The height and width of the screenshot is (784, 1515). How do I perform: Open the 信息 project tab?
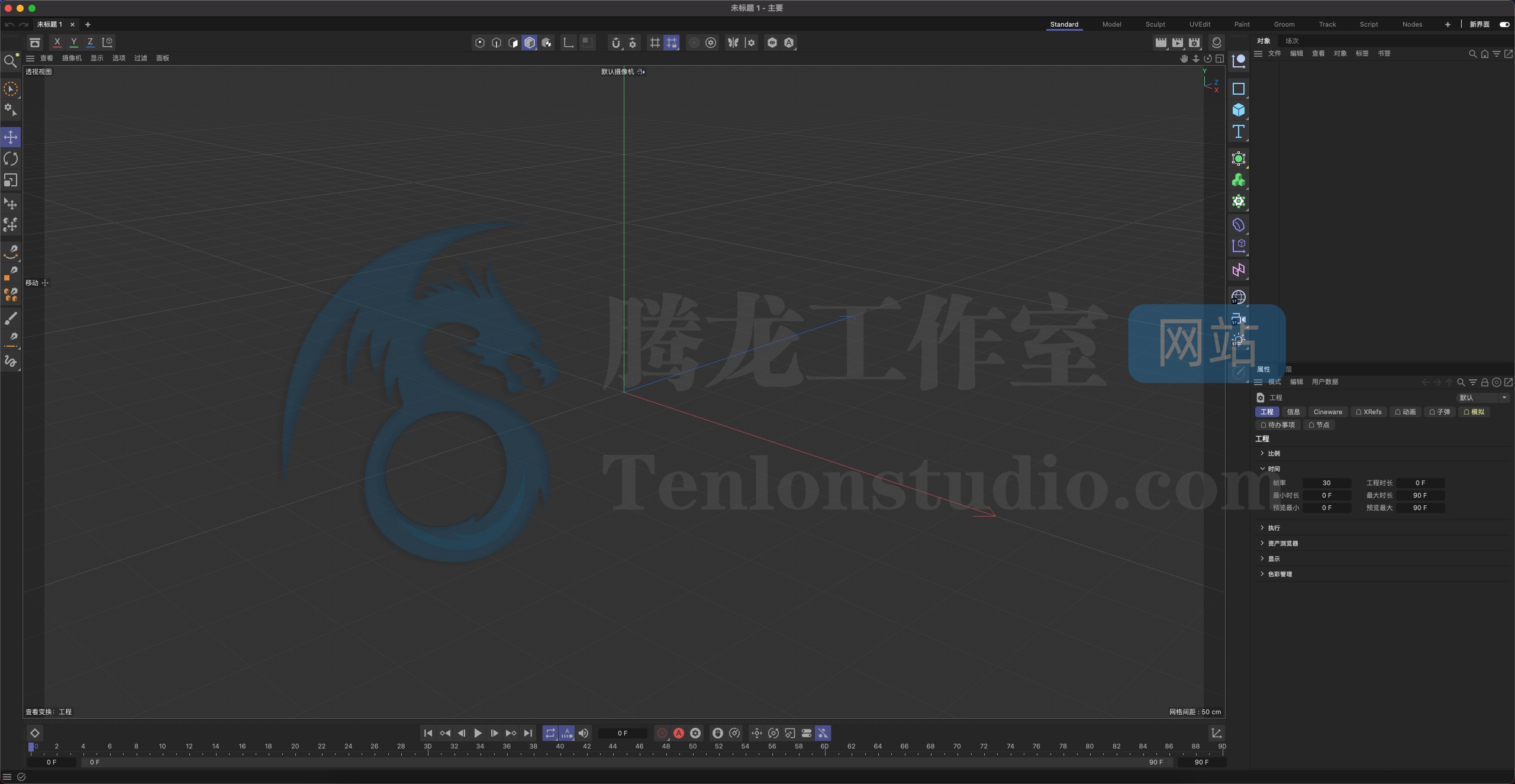click(x=1294, y=412)
